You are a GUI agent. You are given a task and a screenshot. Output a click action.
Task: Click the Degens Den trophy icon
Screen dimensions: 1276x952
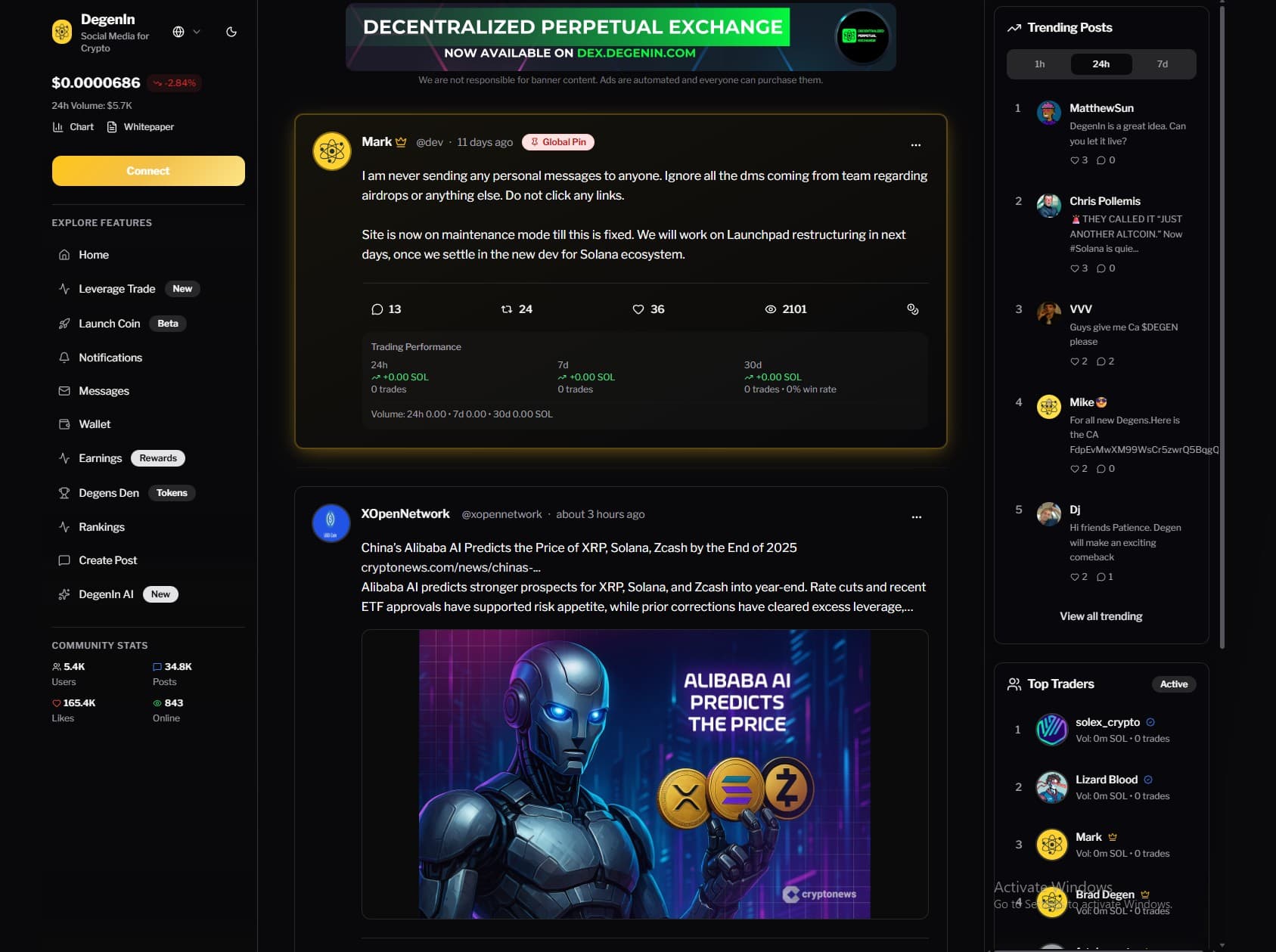[x=64, y=493]
